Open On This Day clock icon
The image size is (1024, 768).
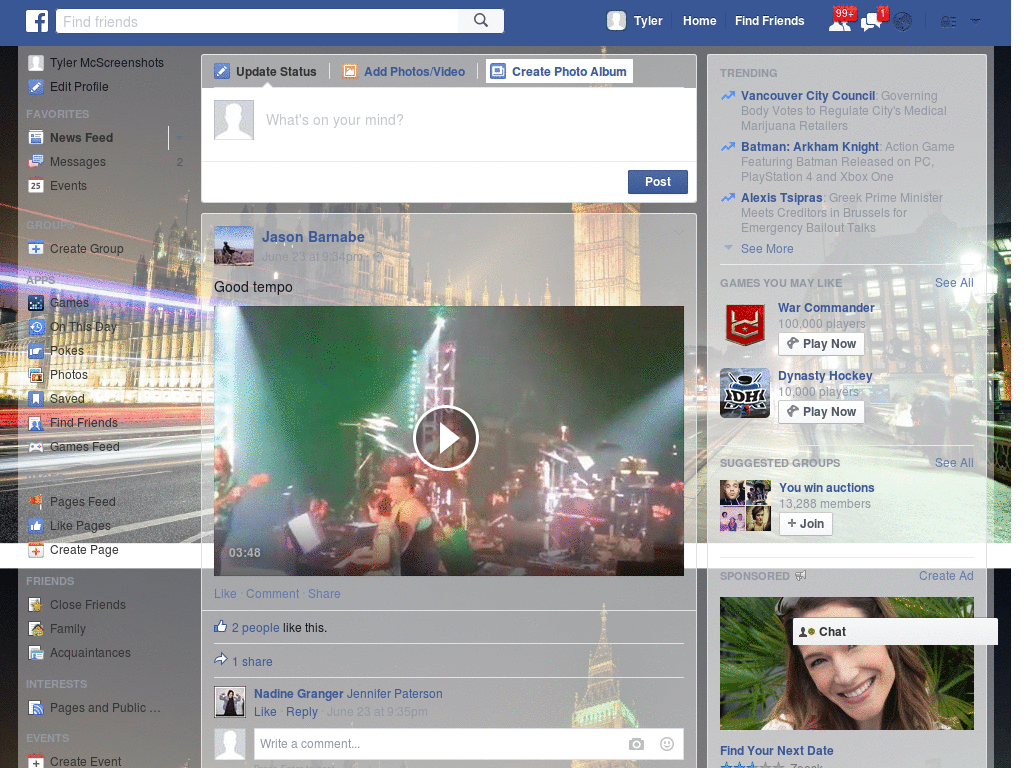click(x=36, y=327)
